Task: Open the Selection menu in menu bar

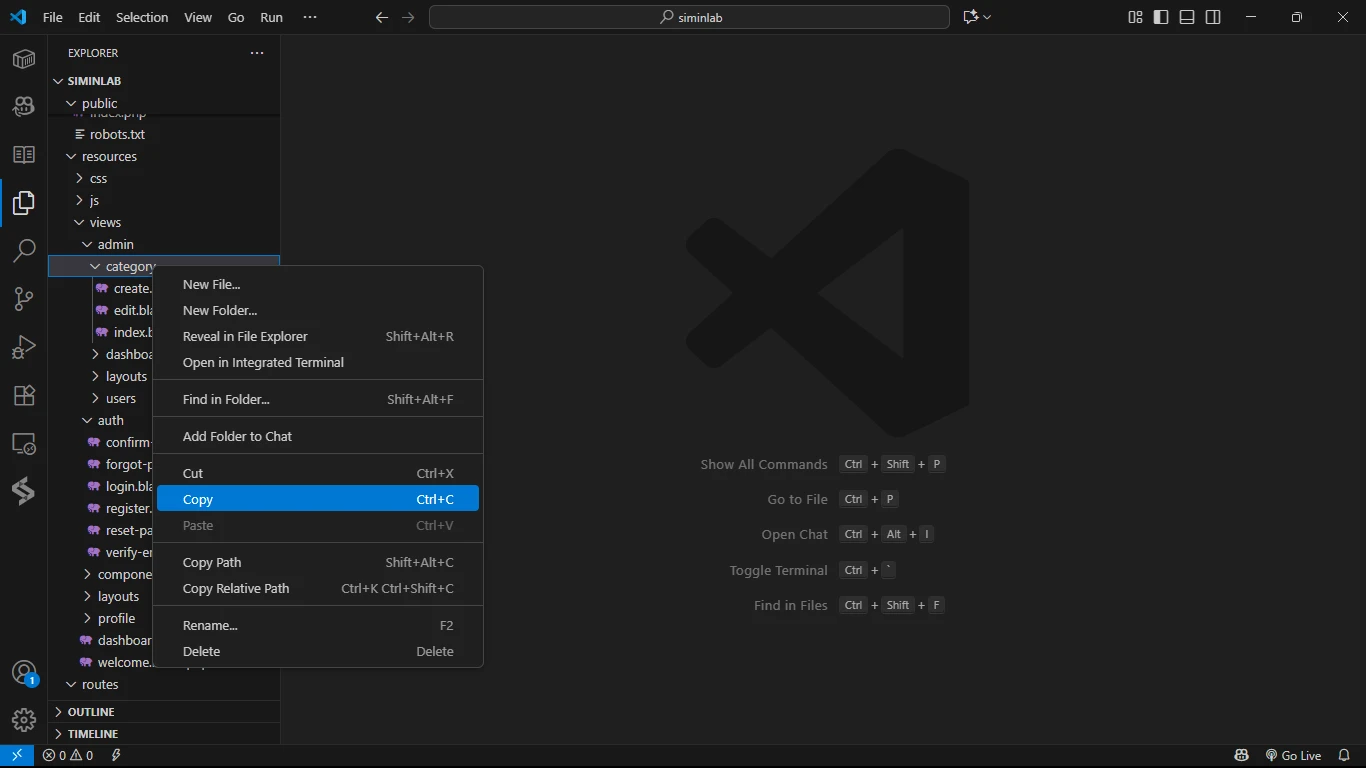Action: click(x=142, y=18)
